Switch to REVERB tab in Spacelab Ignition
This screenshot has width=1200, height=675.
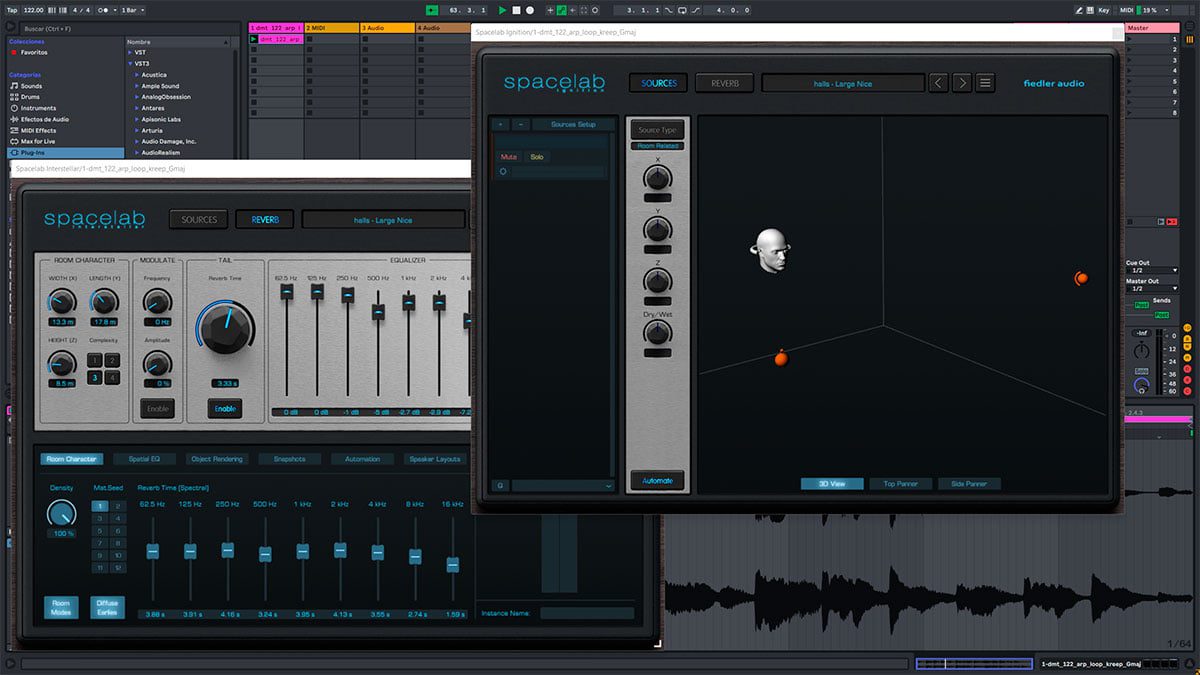pos(725,83)
